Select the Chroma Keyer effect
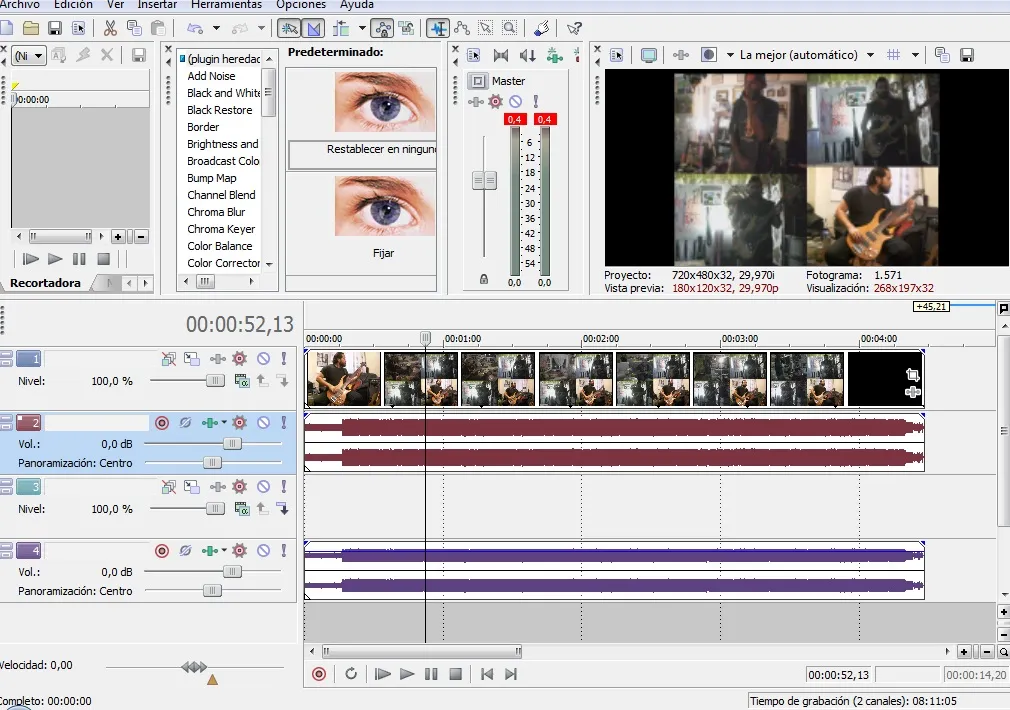1010x710 pixels. point(221,229)
